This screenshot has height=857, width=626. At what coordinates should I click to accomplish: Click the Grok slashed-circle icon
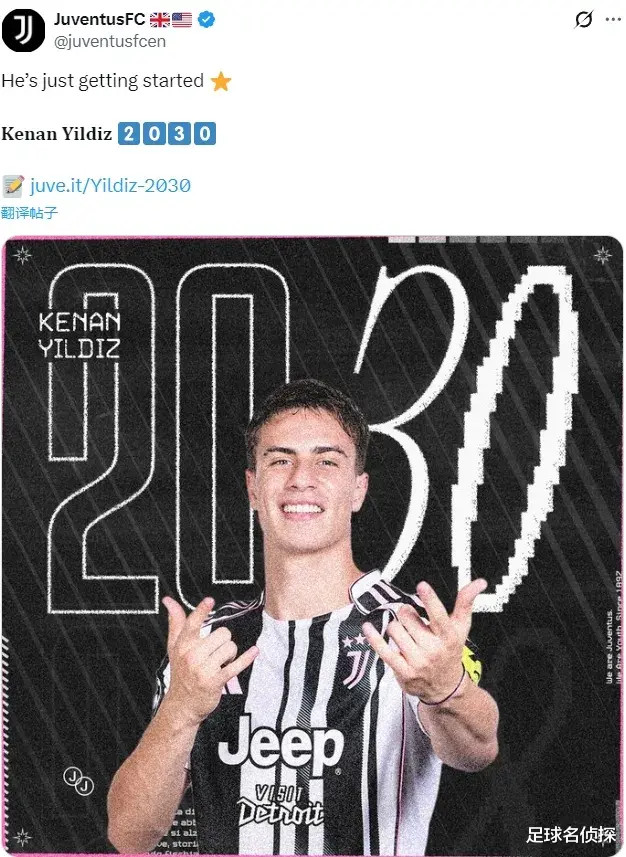click(584, 20)
